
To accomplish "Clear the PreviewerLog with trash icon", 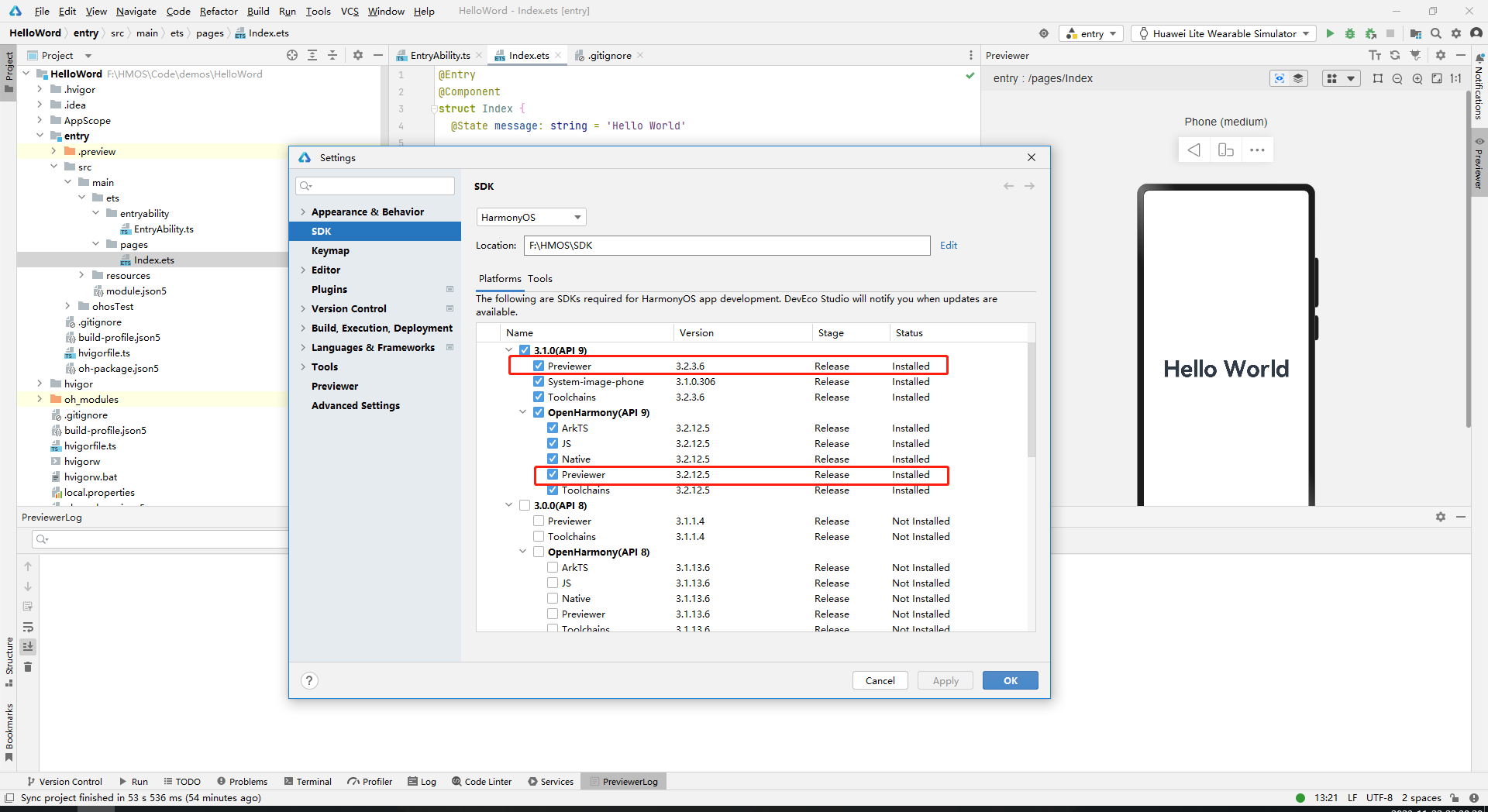I will 28,667.
